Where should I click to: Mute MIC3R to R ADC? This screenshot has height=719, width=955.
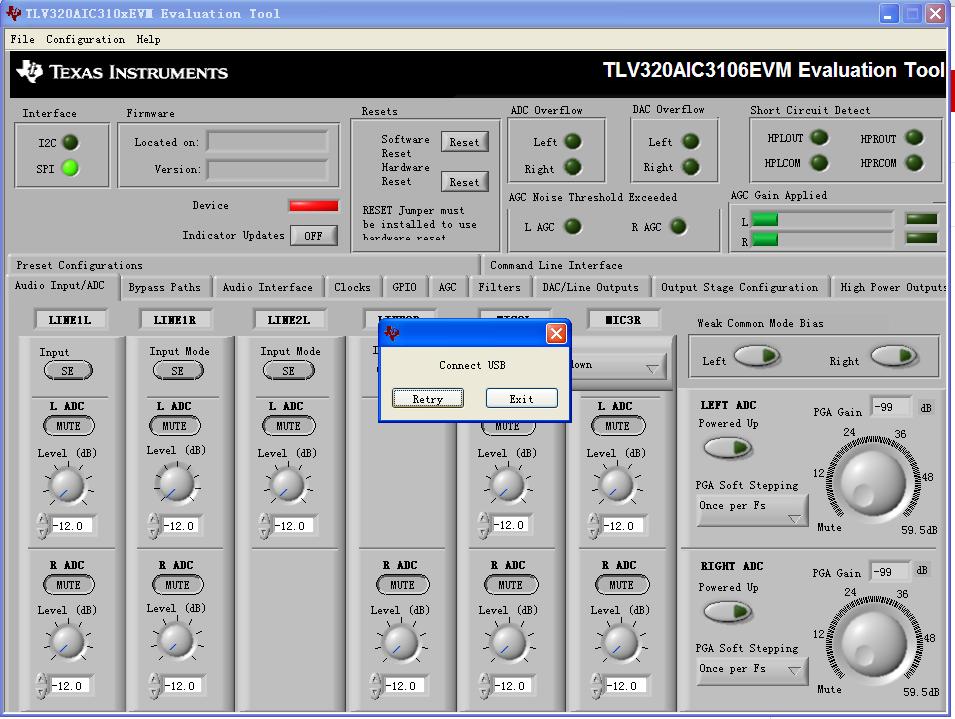(622, 584)
